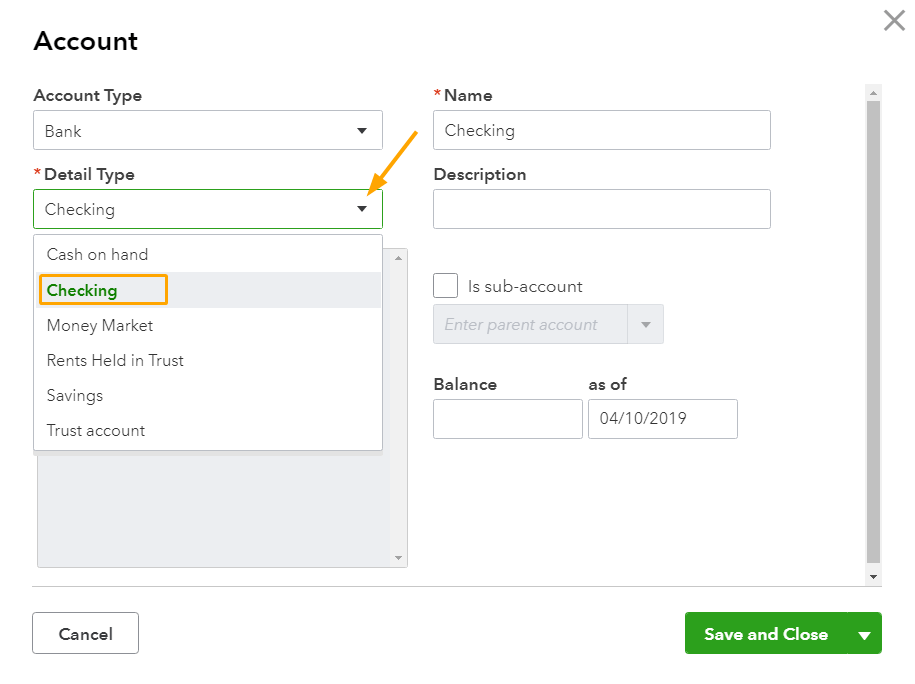Expand the parent account dropdown arrow
Image resolution: width=915 pixels, height=684 pixels.
[645, 325]
